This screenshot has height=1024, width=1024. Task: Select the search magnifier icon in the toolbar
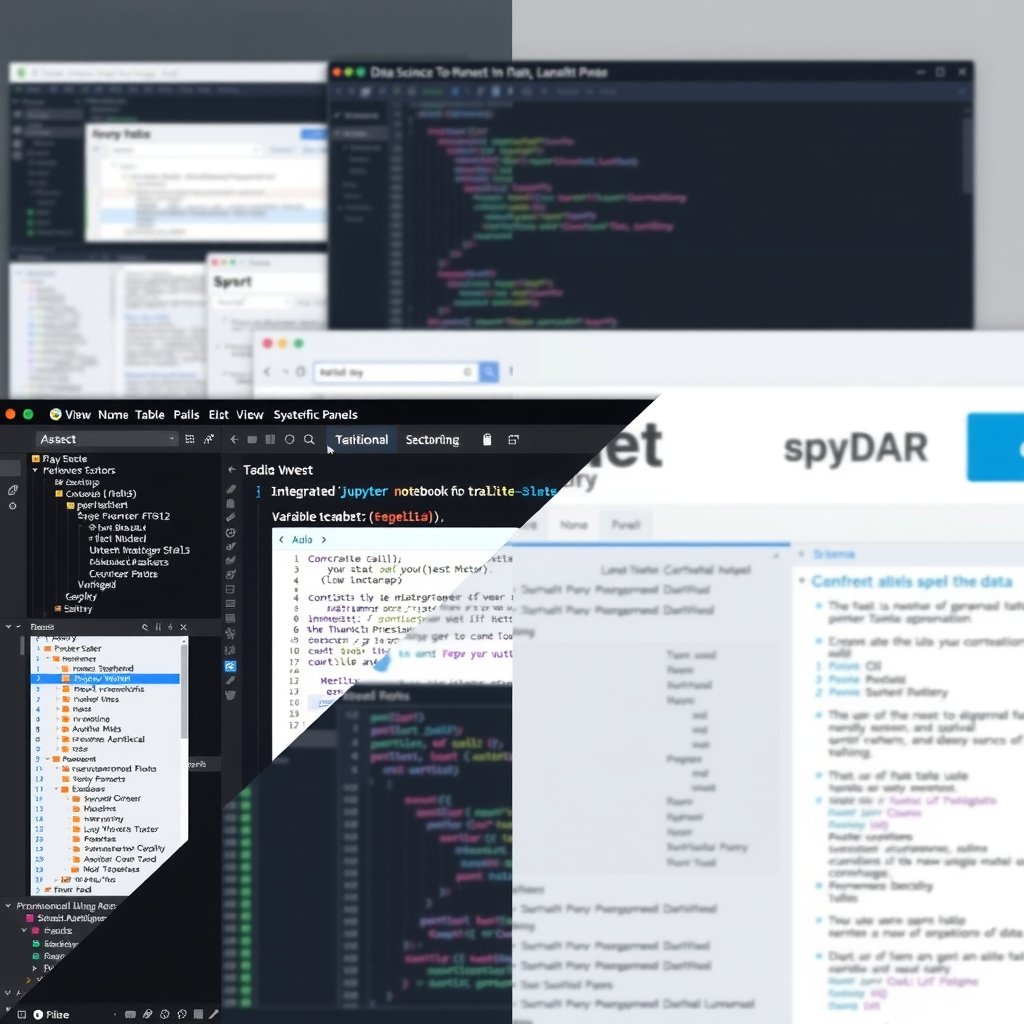pos(310,440)
